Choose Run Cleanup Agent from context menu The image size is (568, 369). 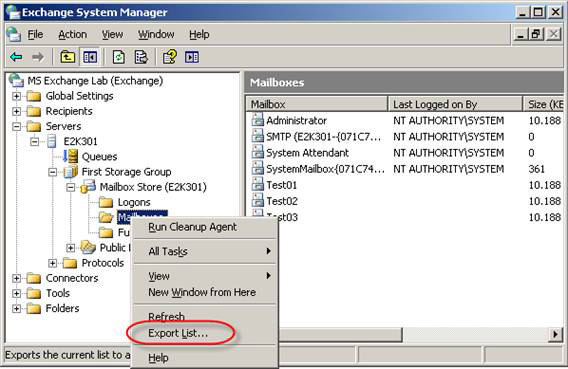(205, 227)
